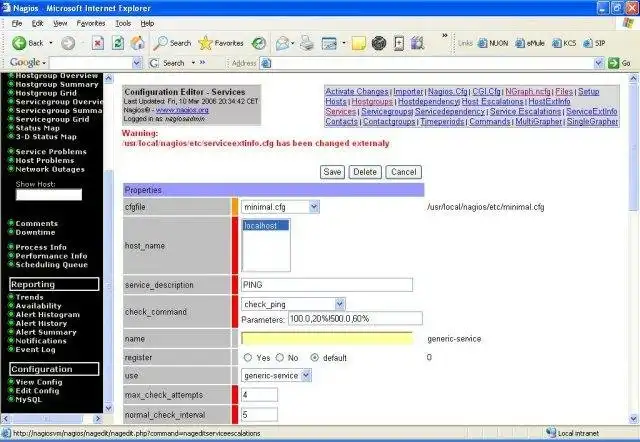The width and height of the screenshot is (640, 442).
Task: Click the green Go arrow button
Action: 613,63
